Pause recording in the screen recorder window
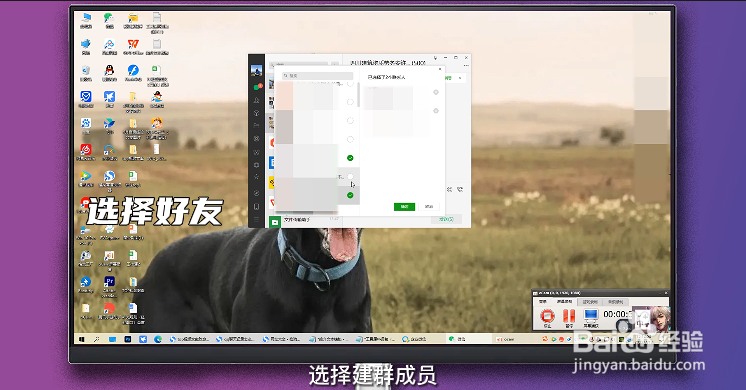 tap(569, 317)
